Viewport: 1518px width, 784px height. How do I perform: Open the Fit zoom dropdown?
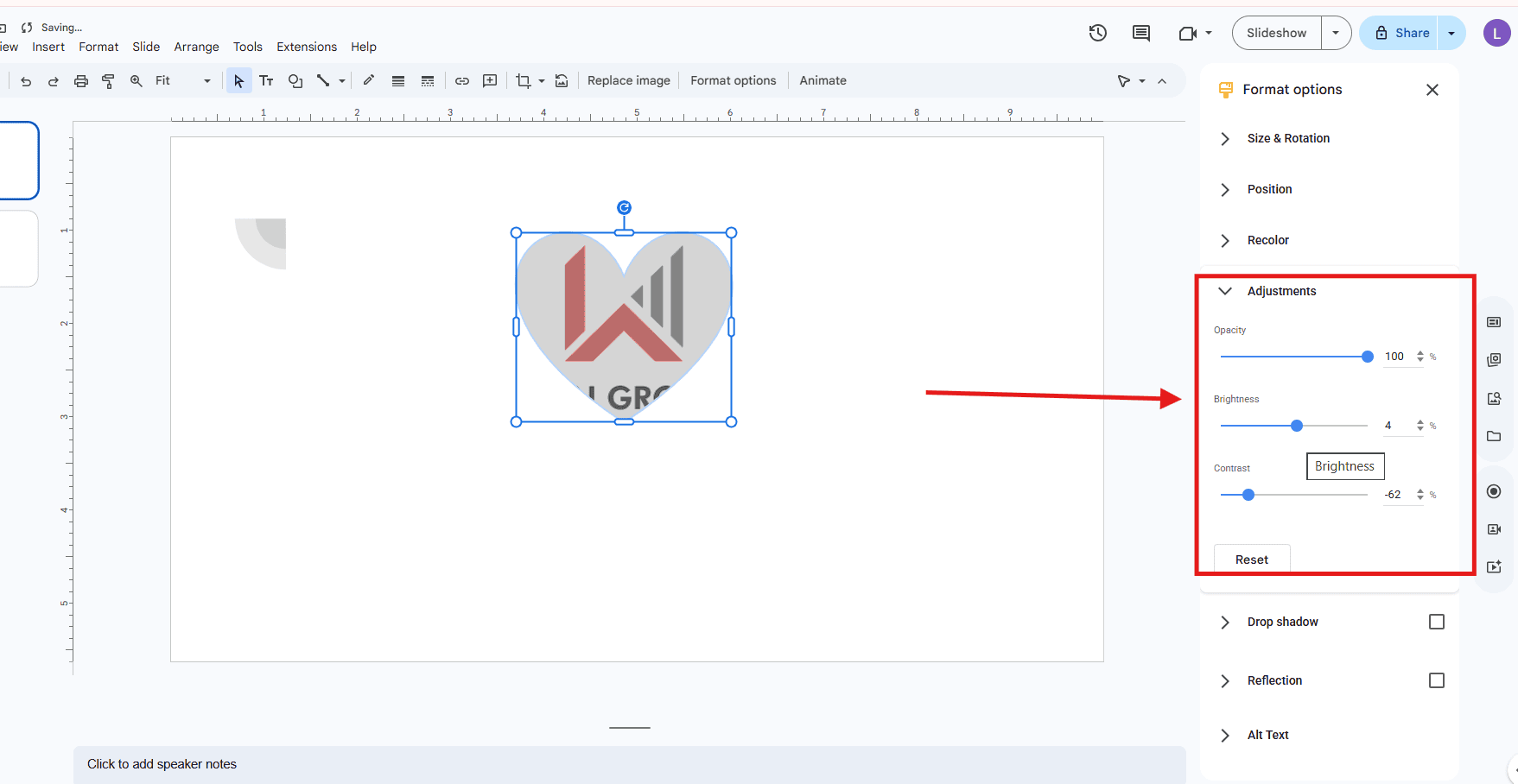(x=183, y=81)
